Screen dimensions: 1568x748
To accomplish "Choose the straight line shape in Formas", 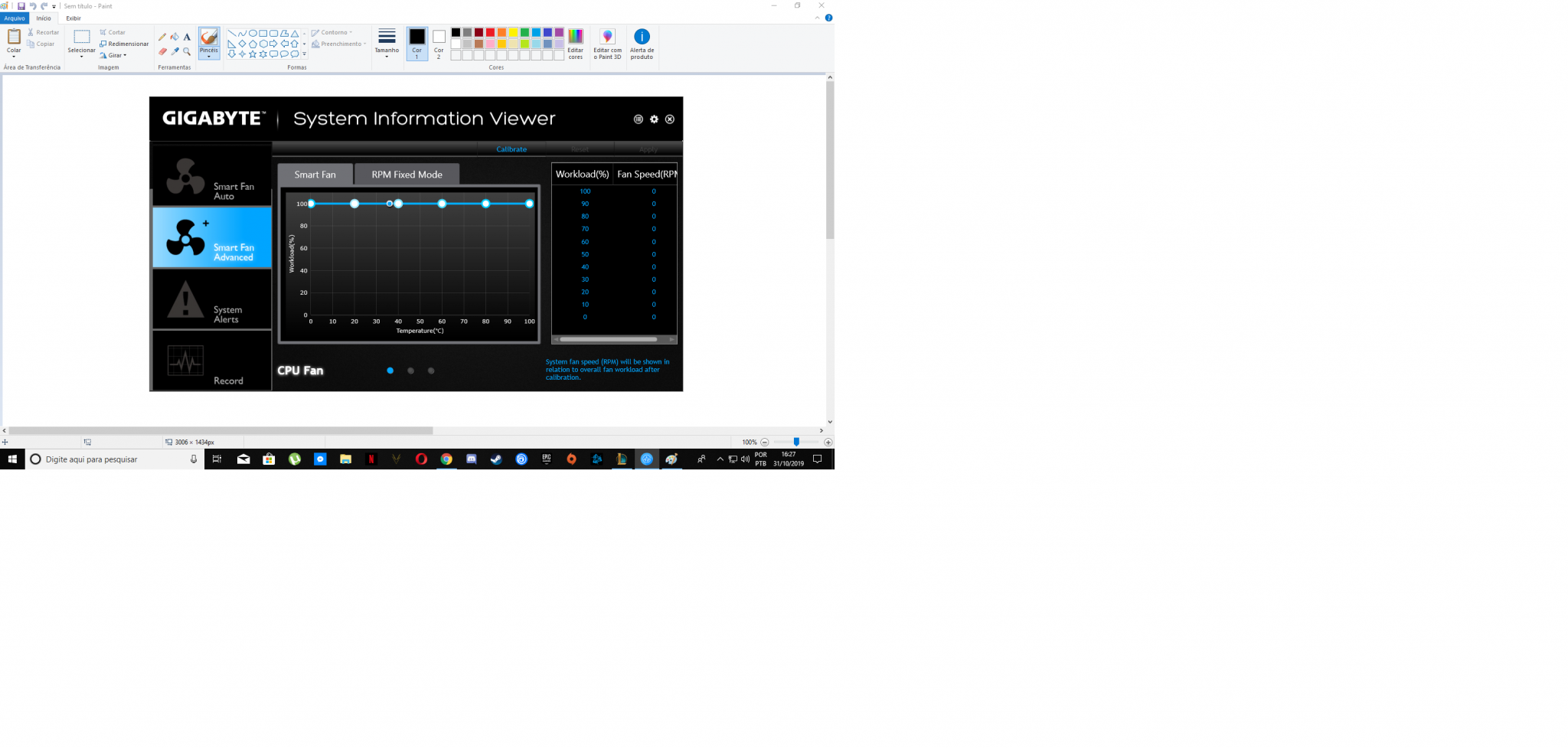I will (x=231, y=34).
